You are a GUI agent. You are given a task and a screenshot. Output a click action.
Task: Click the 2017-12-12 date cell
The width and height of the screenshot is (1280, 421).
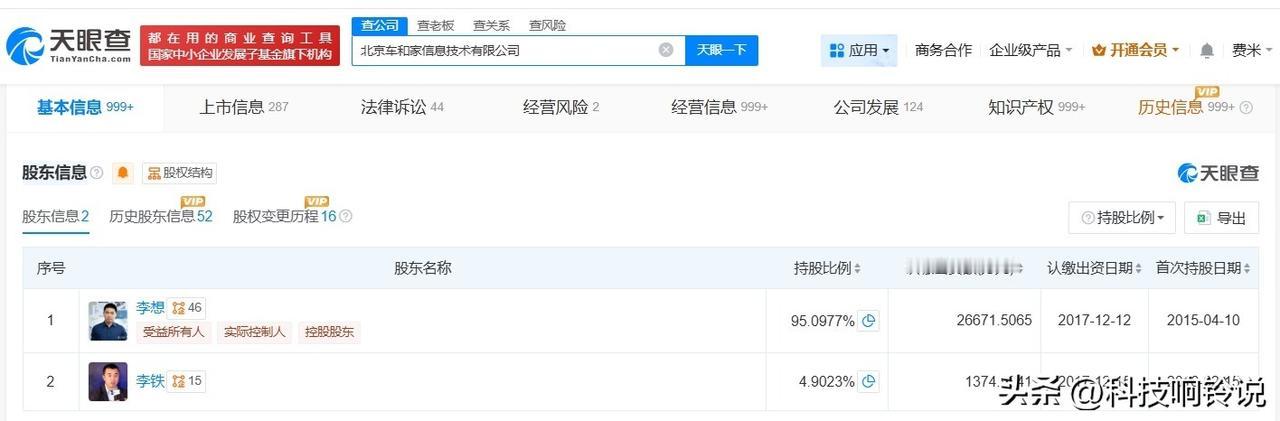tap(1094, 321)
